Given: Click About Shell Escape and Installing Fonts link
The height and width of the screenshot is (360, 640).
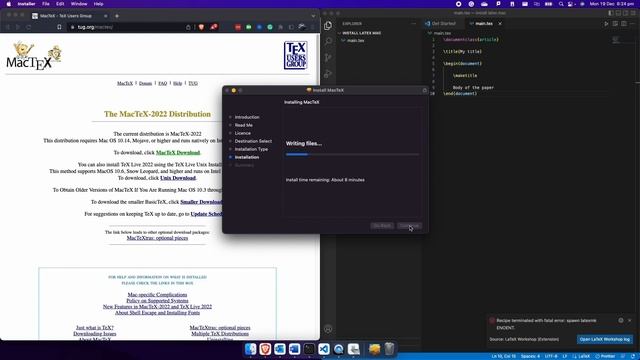Looking at the screenshot, I should click(x=157, y=313).
